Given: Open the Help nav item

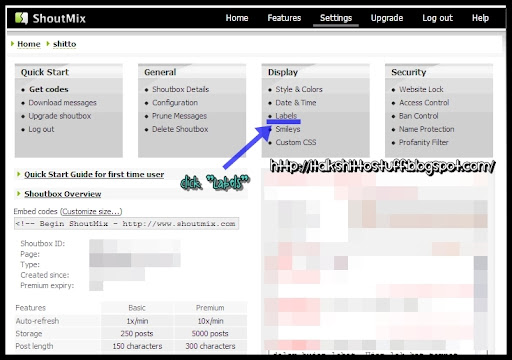Looking at the screenshot, I should coord(480,18).
